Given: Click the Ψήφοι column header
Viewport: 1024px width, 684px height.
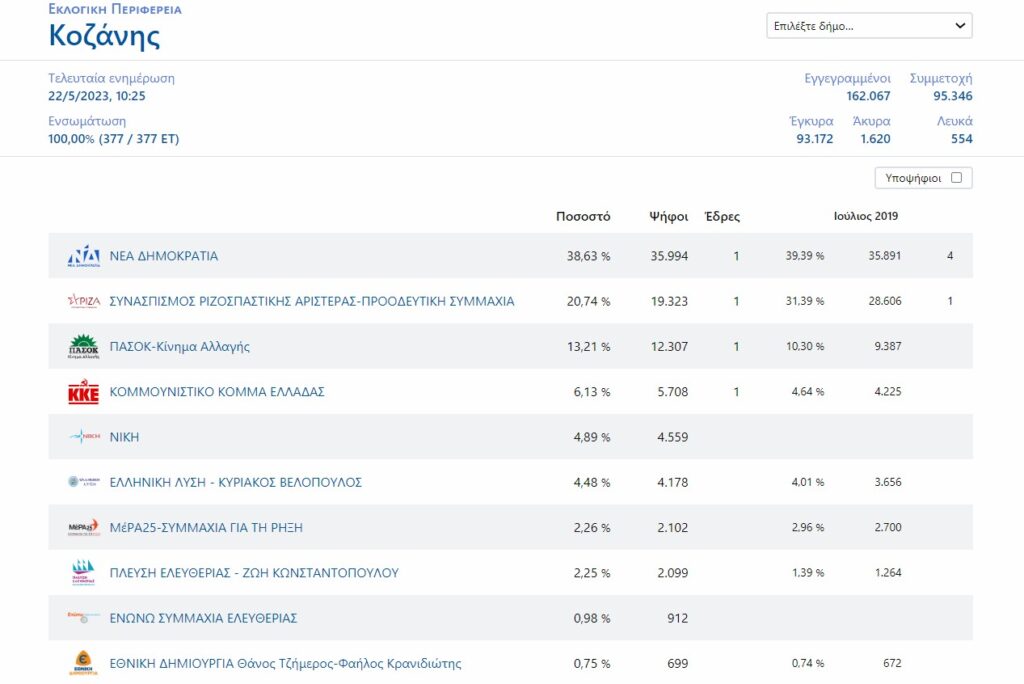Looking at the screenshot, I should [668, 216].
